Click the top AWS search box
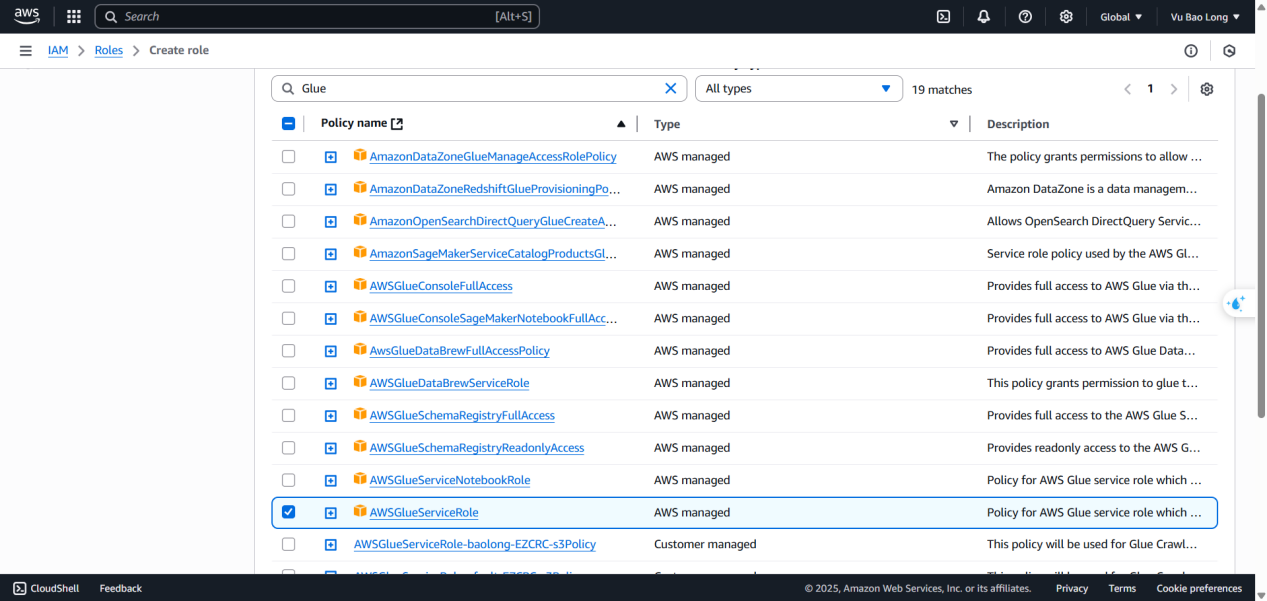This screenshot has height=601, width=1267. [x=317, y=17]
